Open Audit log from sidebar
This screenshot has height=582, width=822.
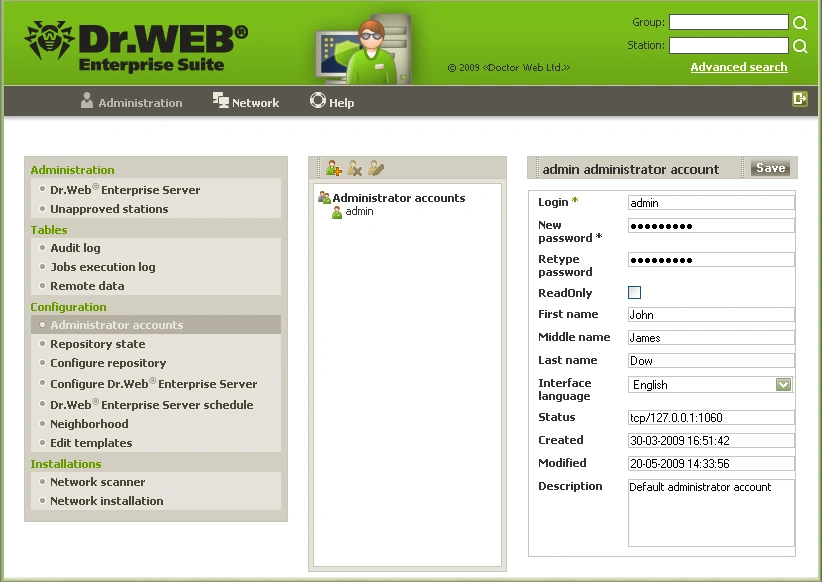[75, 248]
